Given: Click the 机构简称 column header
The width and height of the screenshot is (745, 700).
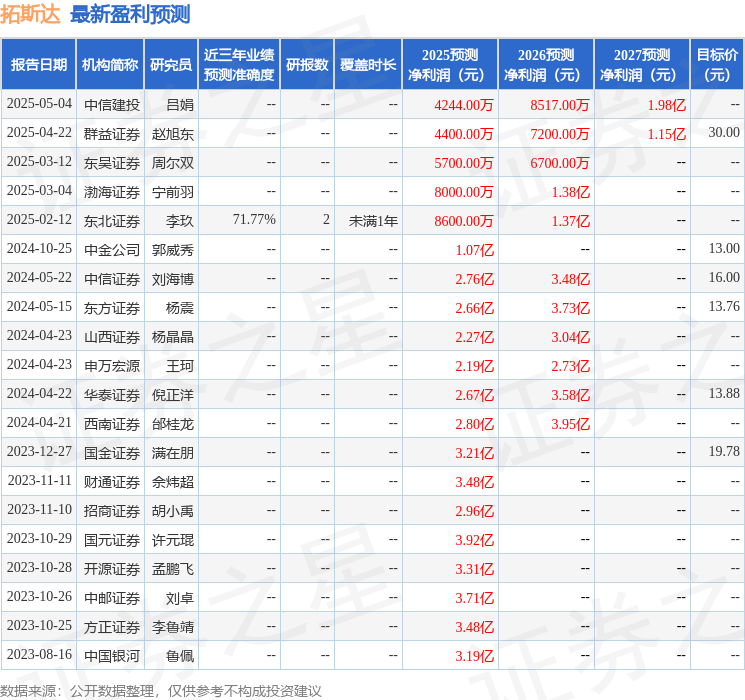Looking at the screenshot, I should [110, 65].
